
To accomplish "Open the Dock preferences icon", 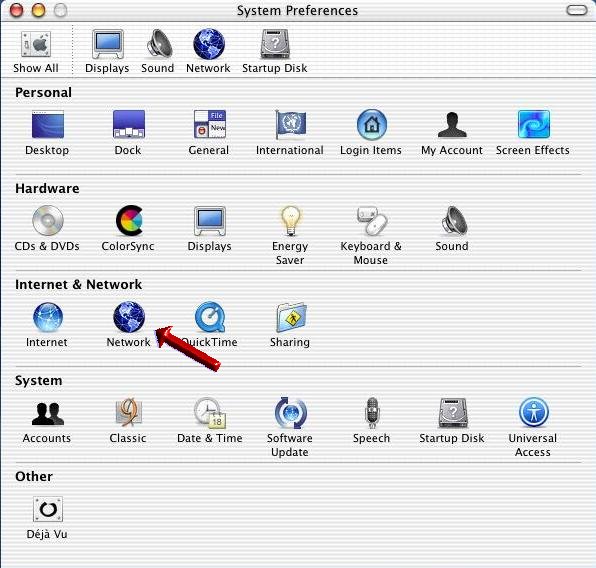I will coord(129,124).
